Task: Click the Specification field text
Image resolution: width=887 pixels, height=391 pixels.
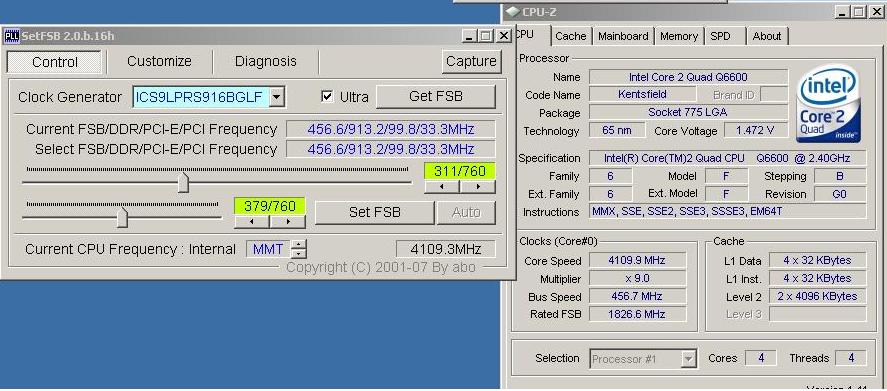Action: pyautogui.click(x=727, y=158)
